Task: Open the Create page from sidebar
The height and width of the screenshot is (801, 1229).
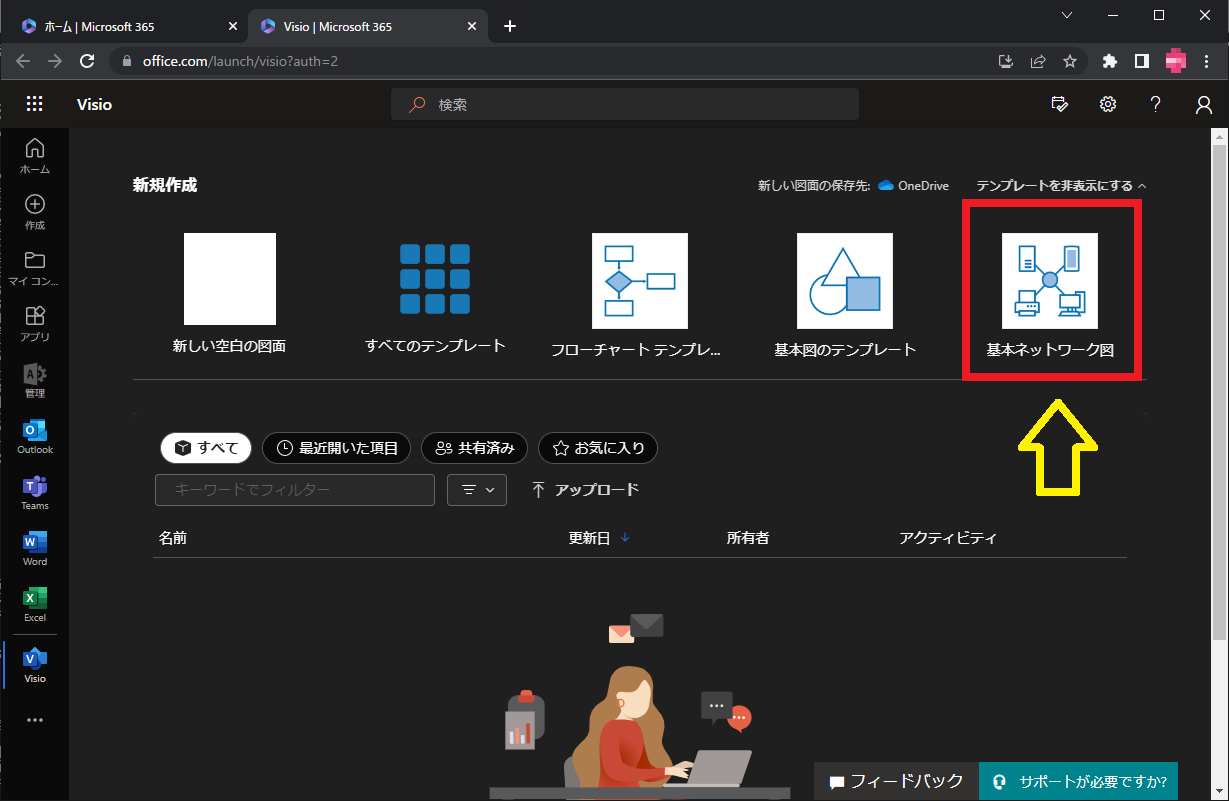Action: tap(35, 212)
